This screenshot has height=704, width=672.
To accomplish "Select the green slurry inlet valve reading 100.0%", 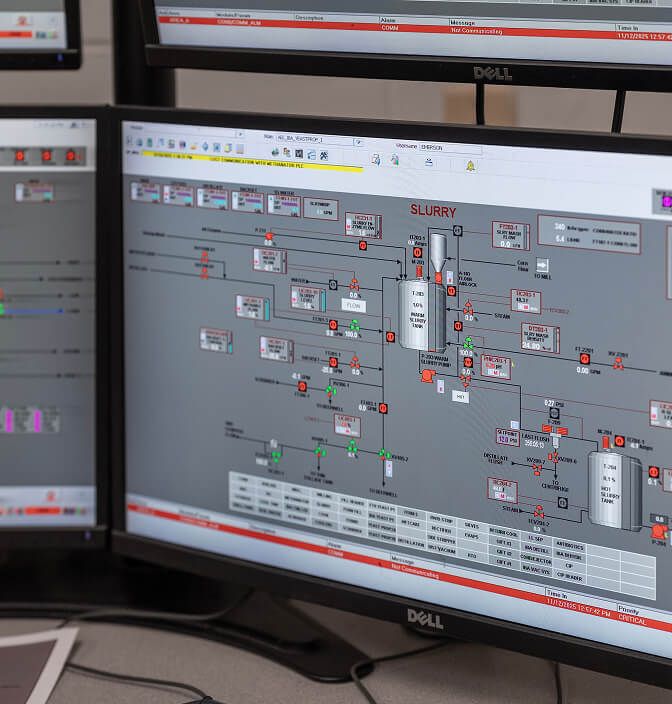I will tap(468, 343).
